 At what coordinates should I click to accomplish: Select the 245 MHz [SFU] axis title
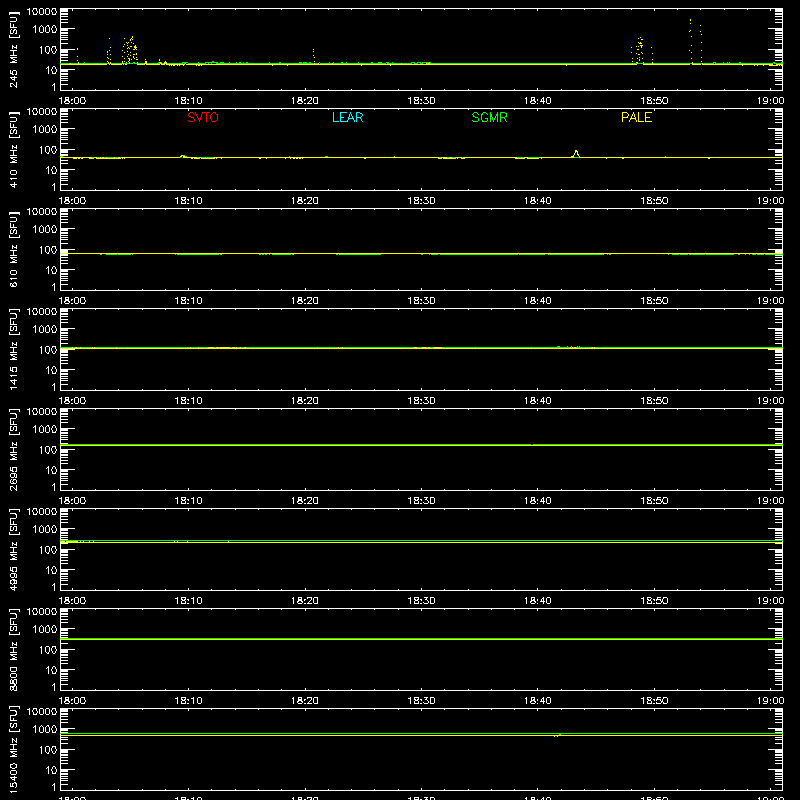click(13, 49)
